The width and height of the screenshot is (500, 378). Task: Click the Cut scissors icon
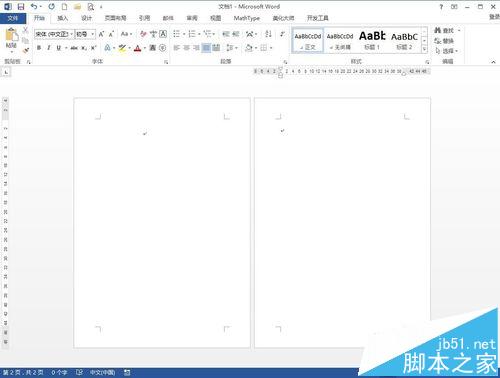coord(25,31)
